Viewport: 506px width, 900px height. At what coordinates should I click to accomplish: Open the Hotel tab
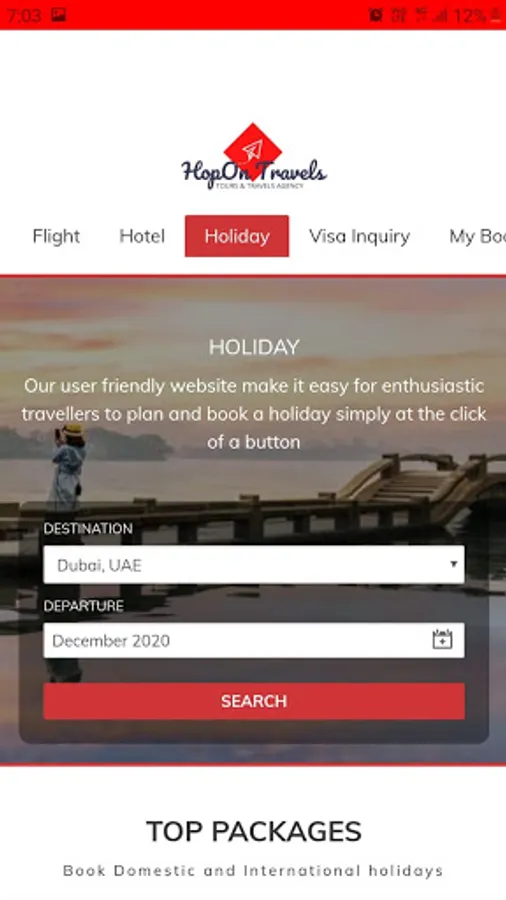142,236
